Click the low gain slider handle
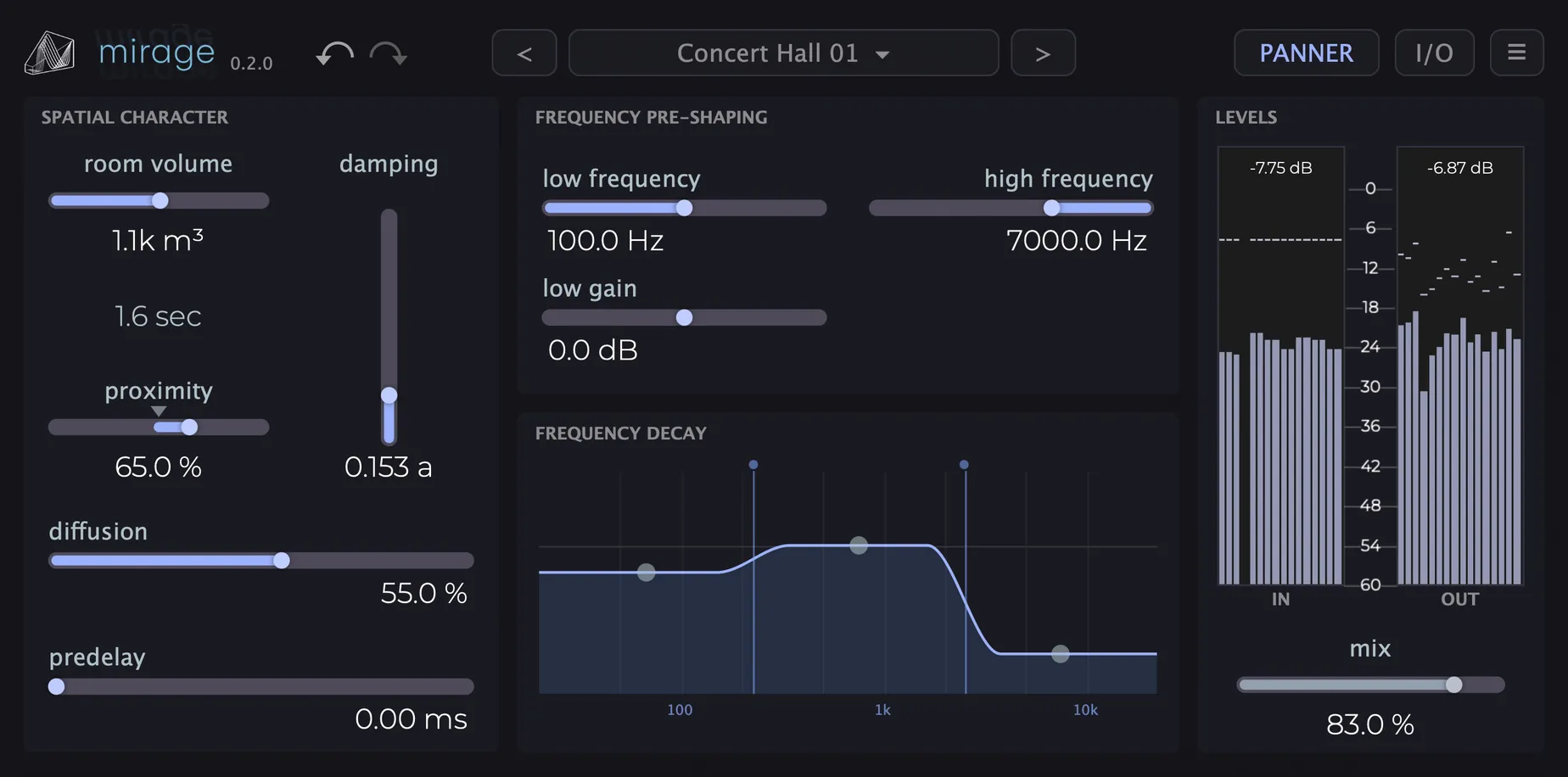Viewport: 1568px width, 777px height. tap(684, 317)
